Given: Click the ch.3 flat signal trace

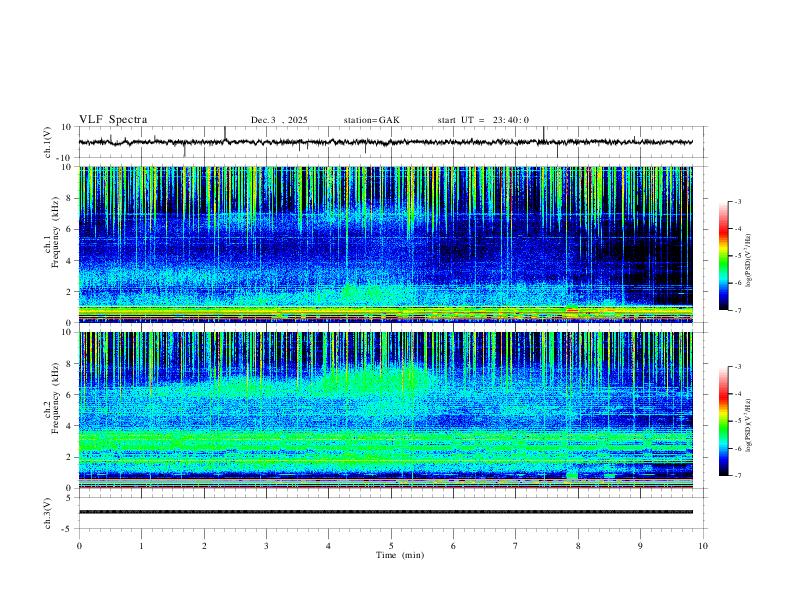Looking at the screenshot, I should point(386,512).
